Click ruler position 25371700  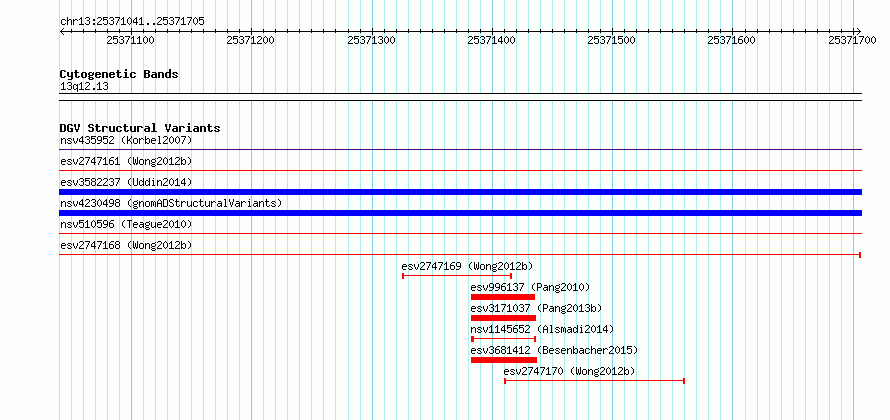click(x=852, y=40)
